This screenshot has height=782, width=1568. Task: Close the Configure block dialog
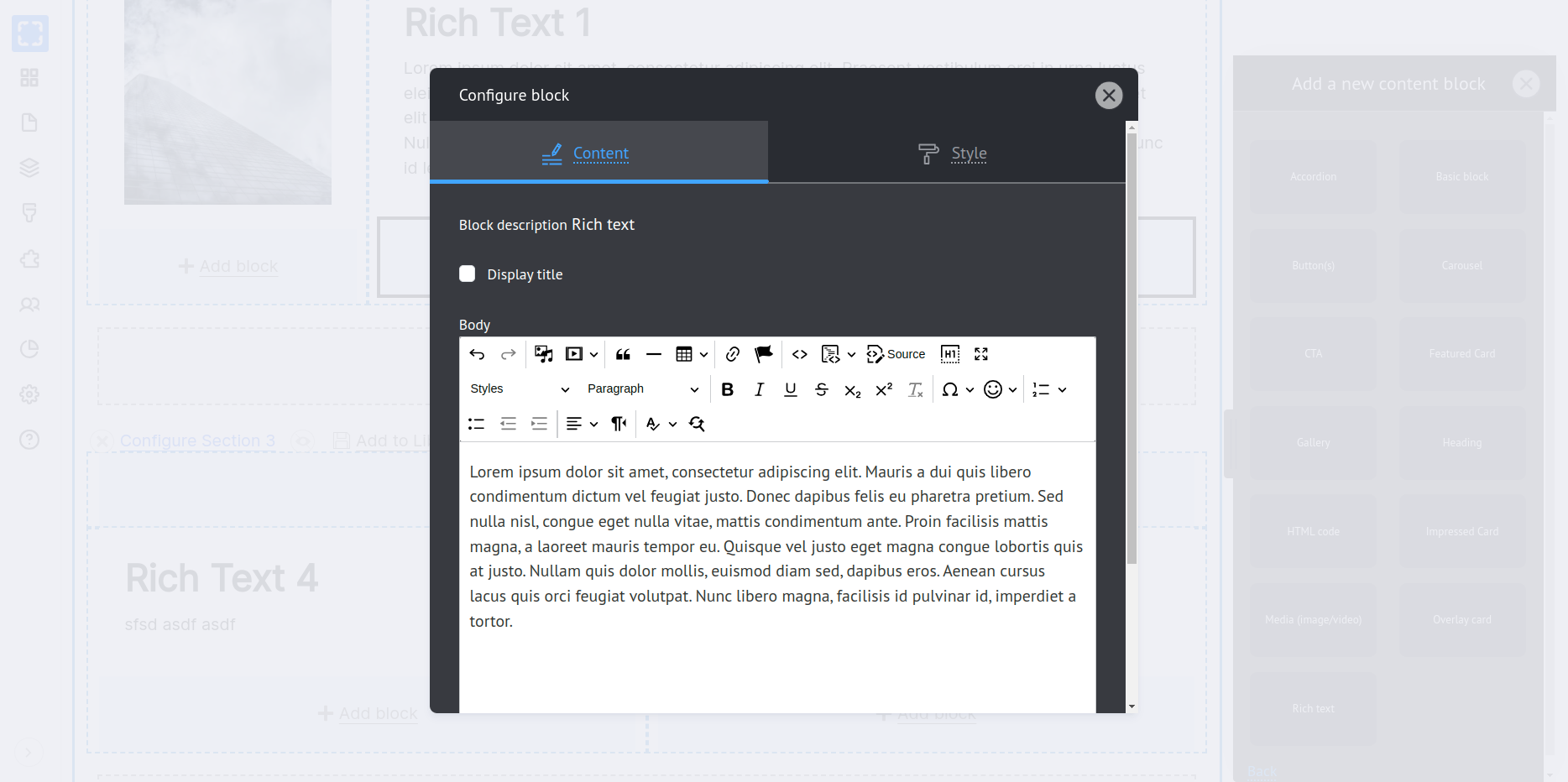tap(1109, 96)
